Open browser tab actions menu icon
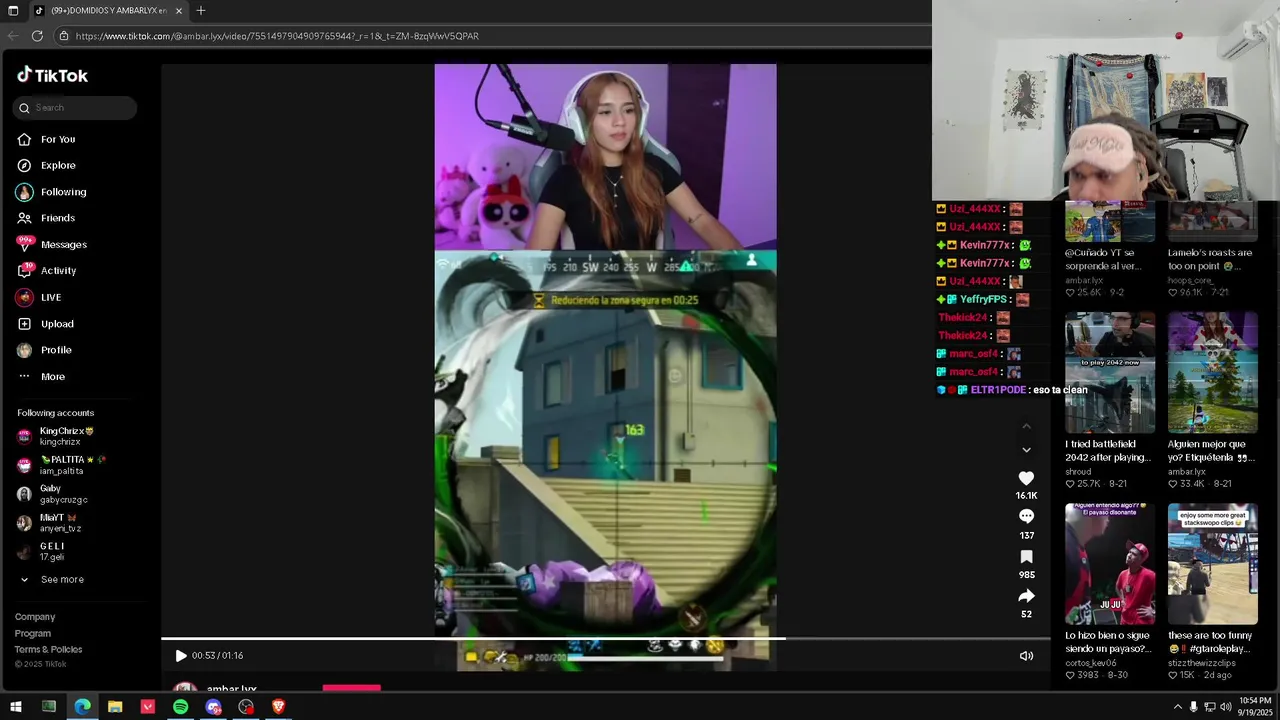The image size is (1280, 720). 13,11
